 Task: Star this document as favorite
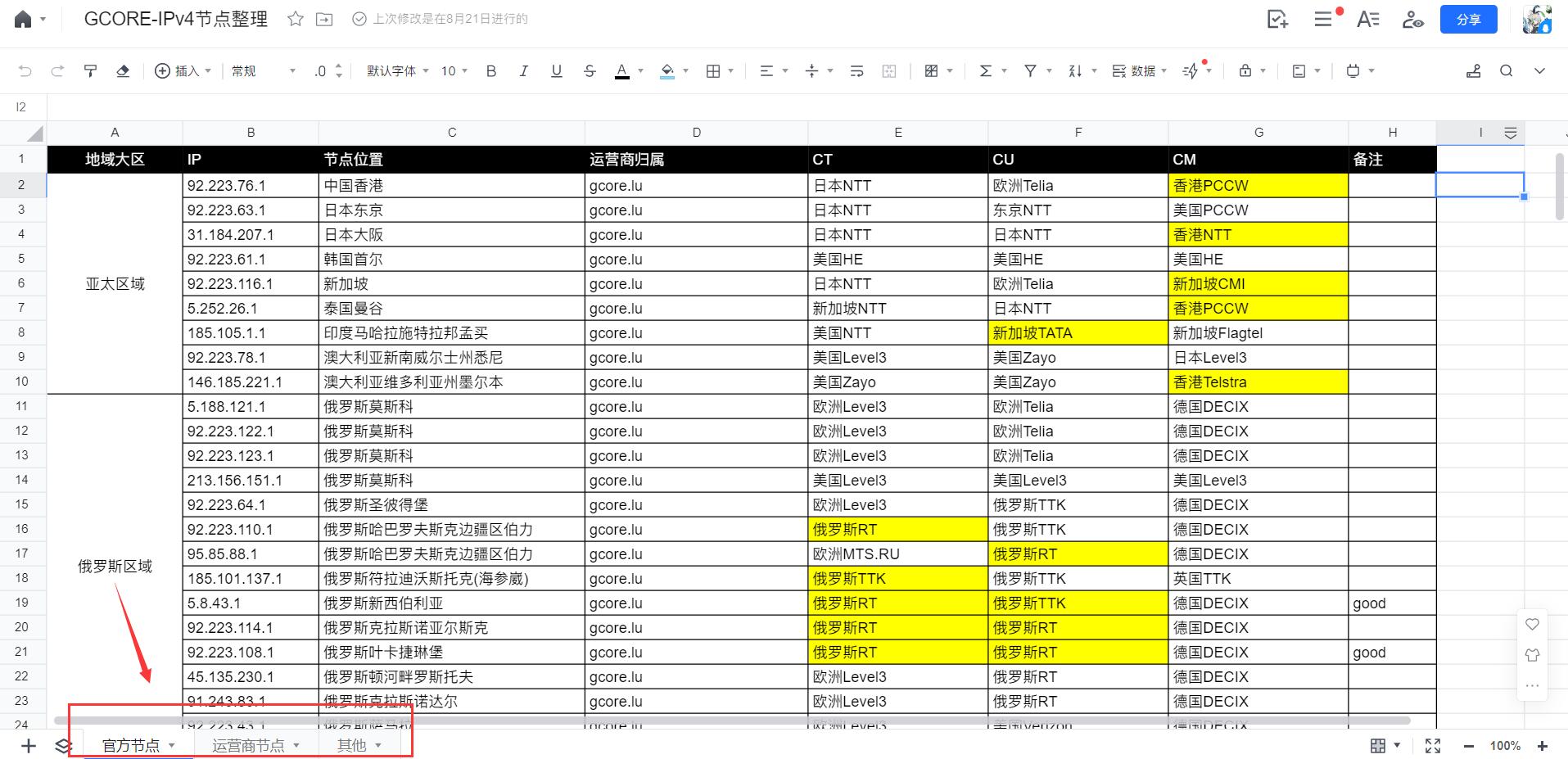pyautogui.click(x=296, y=19)
